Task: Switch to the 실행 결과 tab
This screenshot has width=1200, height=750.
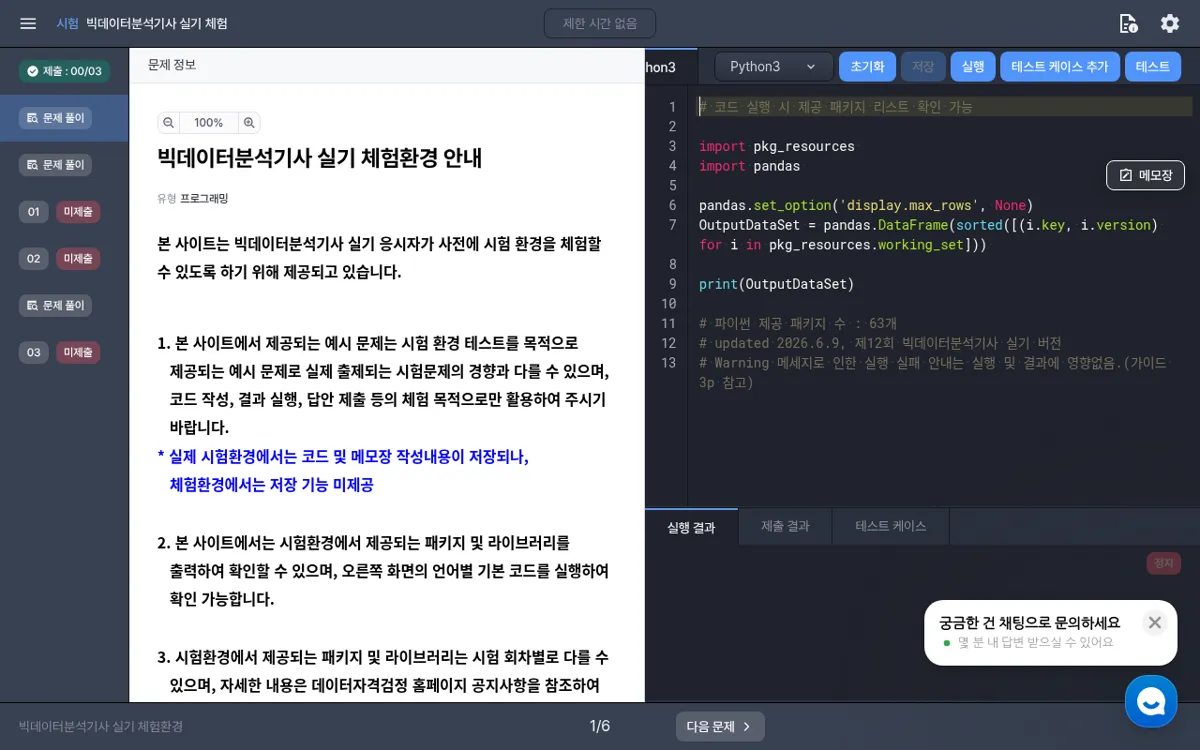Action: 691,527
